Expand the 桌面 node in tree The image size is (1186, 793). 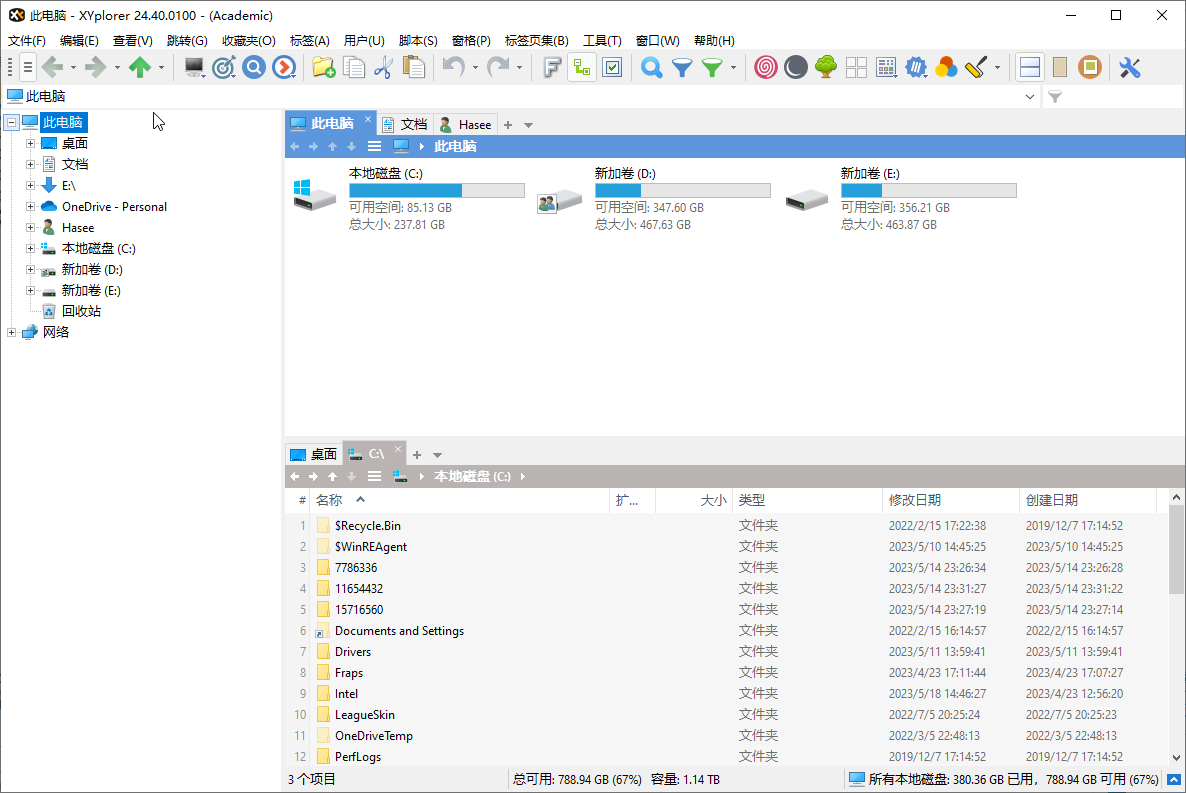(30, 143)
